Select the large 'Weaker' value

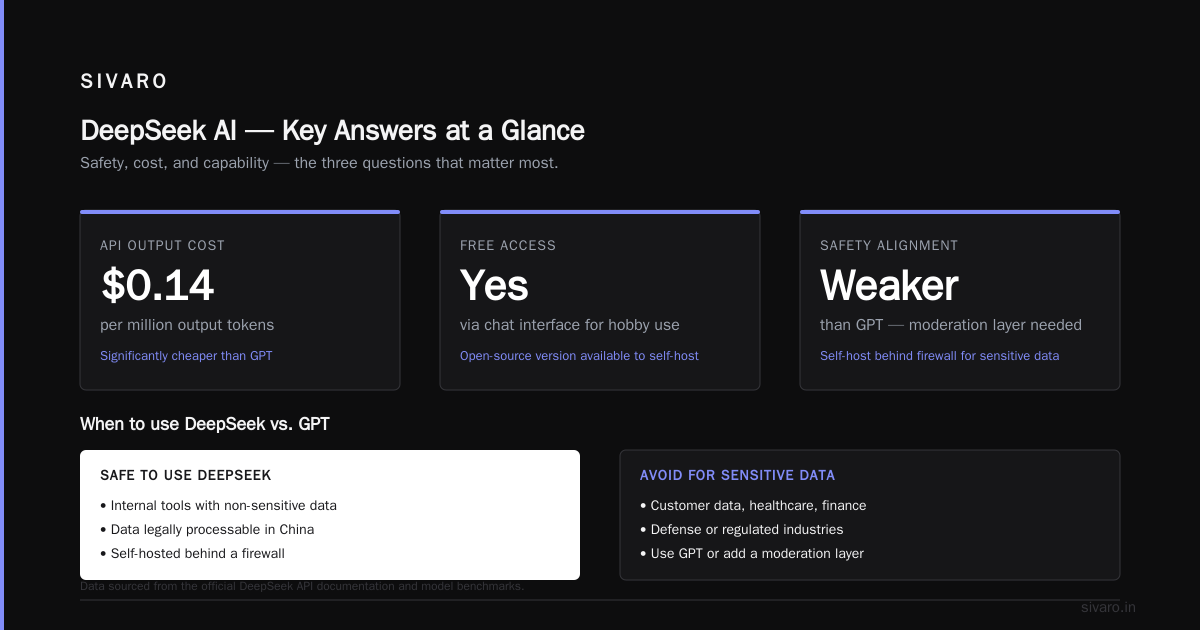click(889, 286)
